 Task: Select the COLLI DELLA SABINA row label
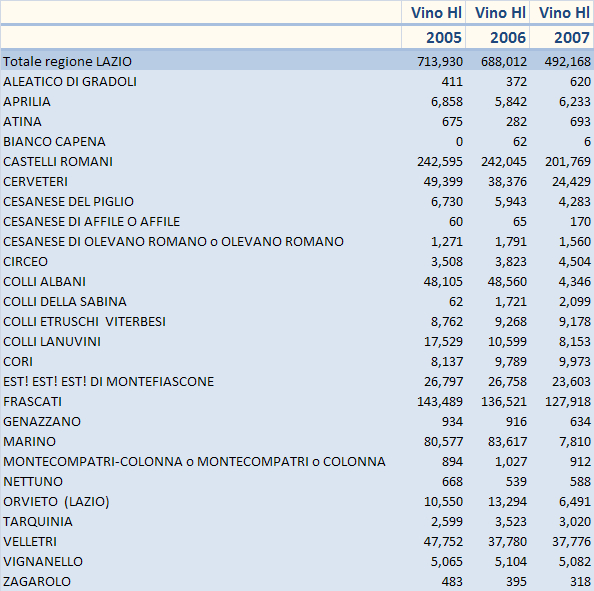(65, 302)
